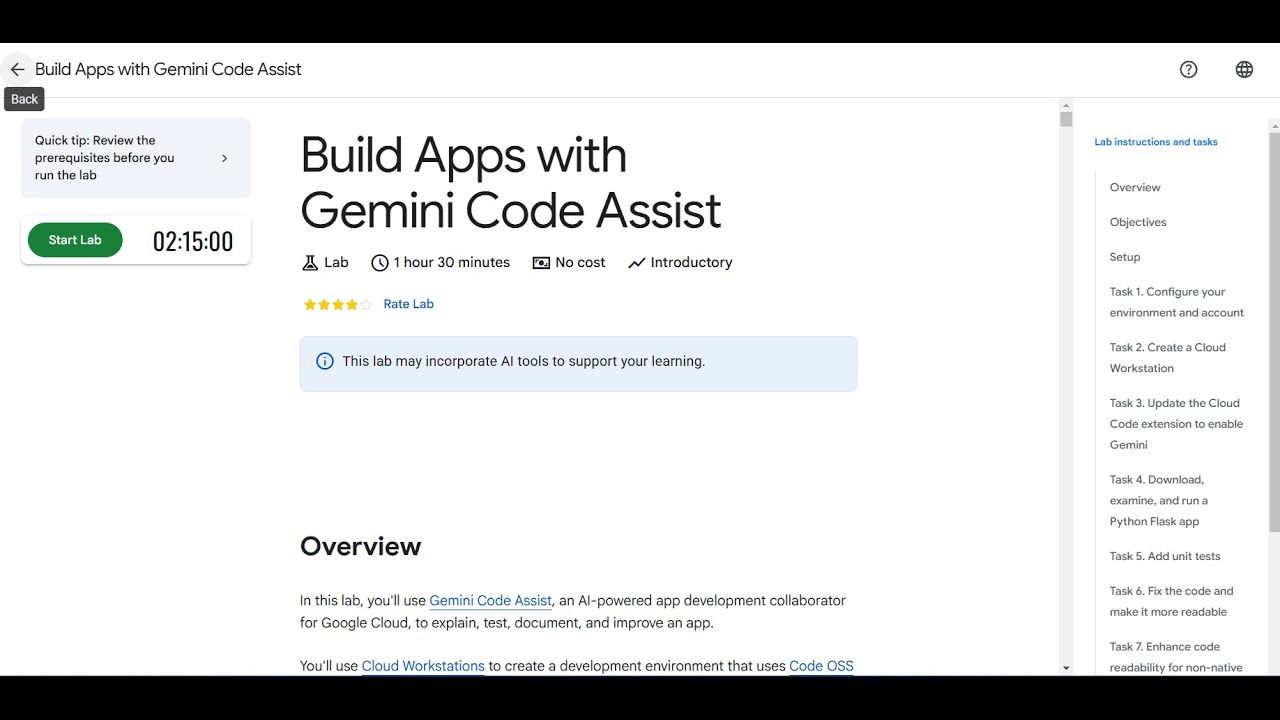
Task: Expand the Quick tip prerequisites chevron
Action: 224,158
